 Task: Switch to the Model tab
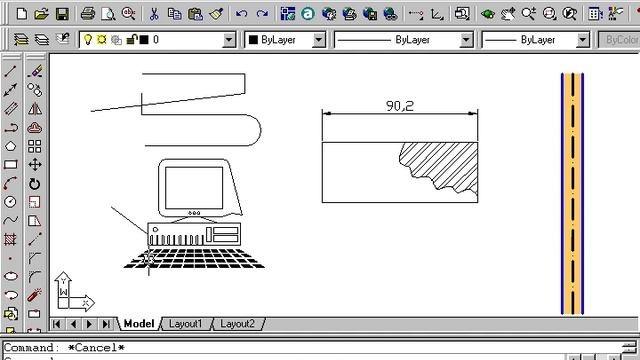(x=139, y=324)
